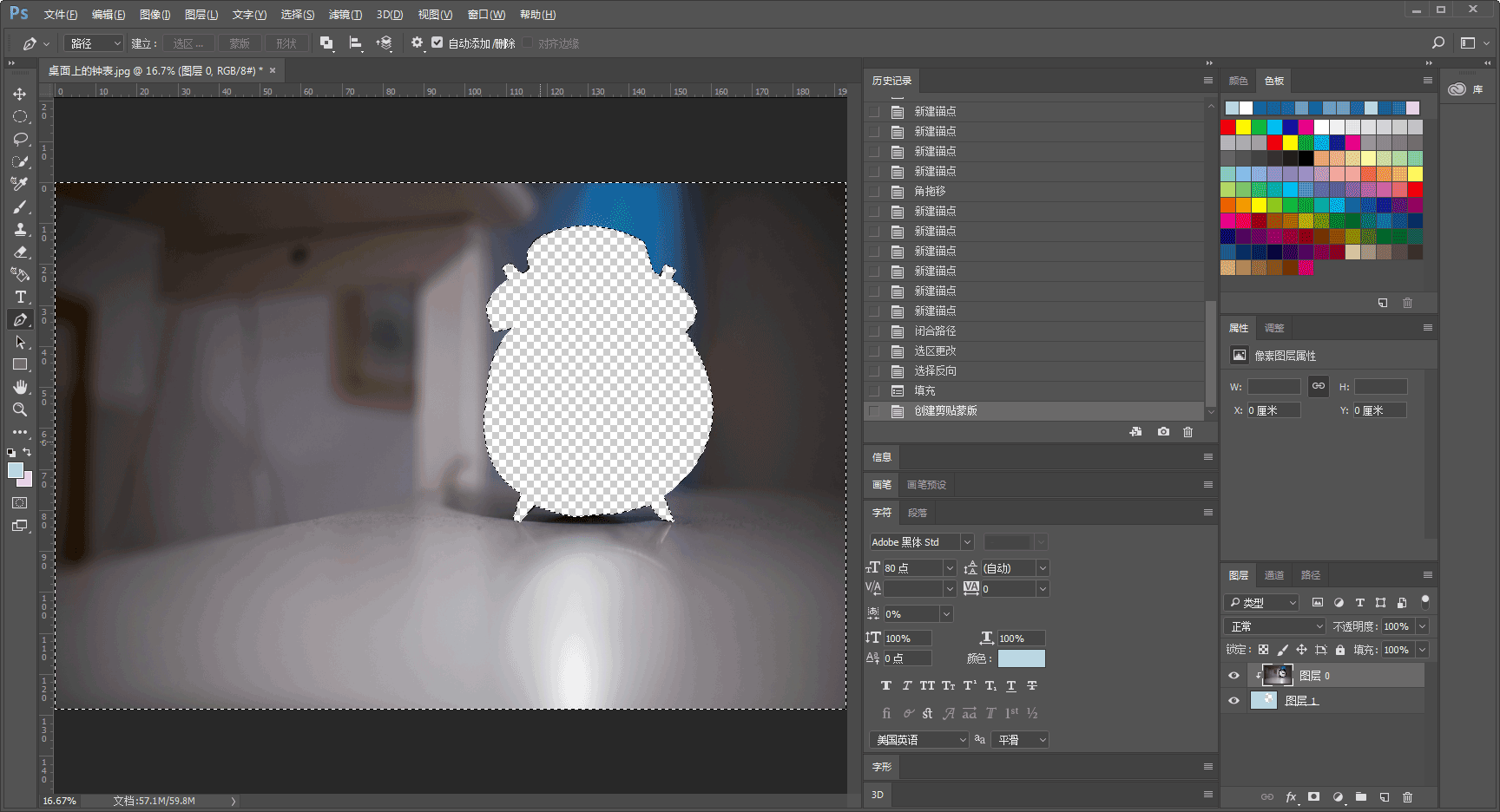This screenshot has height=812, width=1500.
Task: Select the Lasso tool
Action: pos(20,139)
